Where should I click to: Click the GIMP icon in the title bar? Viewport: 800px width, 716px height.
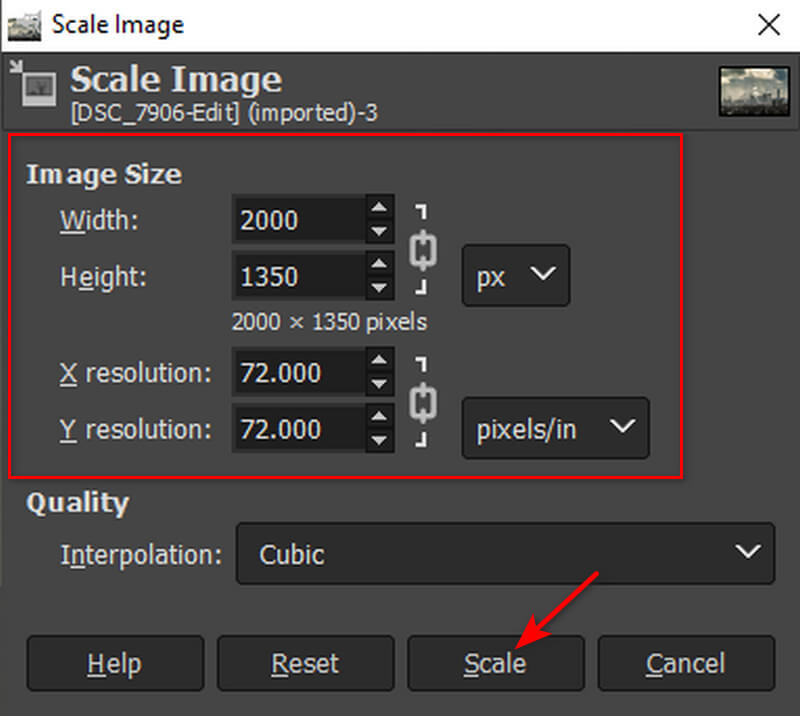click(x=22, y=24)
